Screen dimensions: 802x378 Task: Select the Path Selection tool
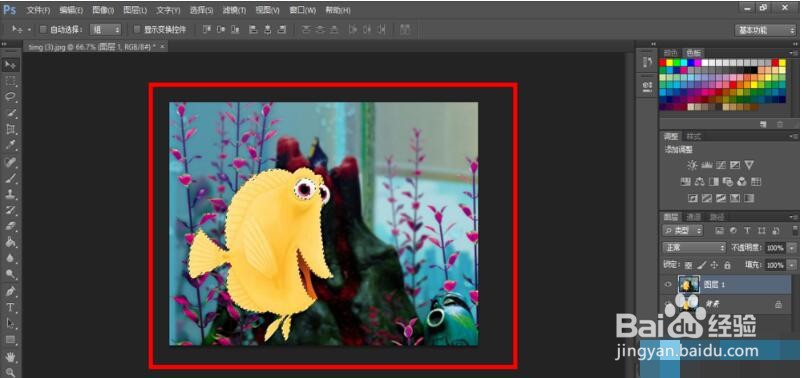(10, 323)
